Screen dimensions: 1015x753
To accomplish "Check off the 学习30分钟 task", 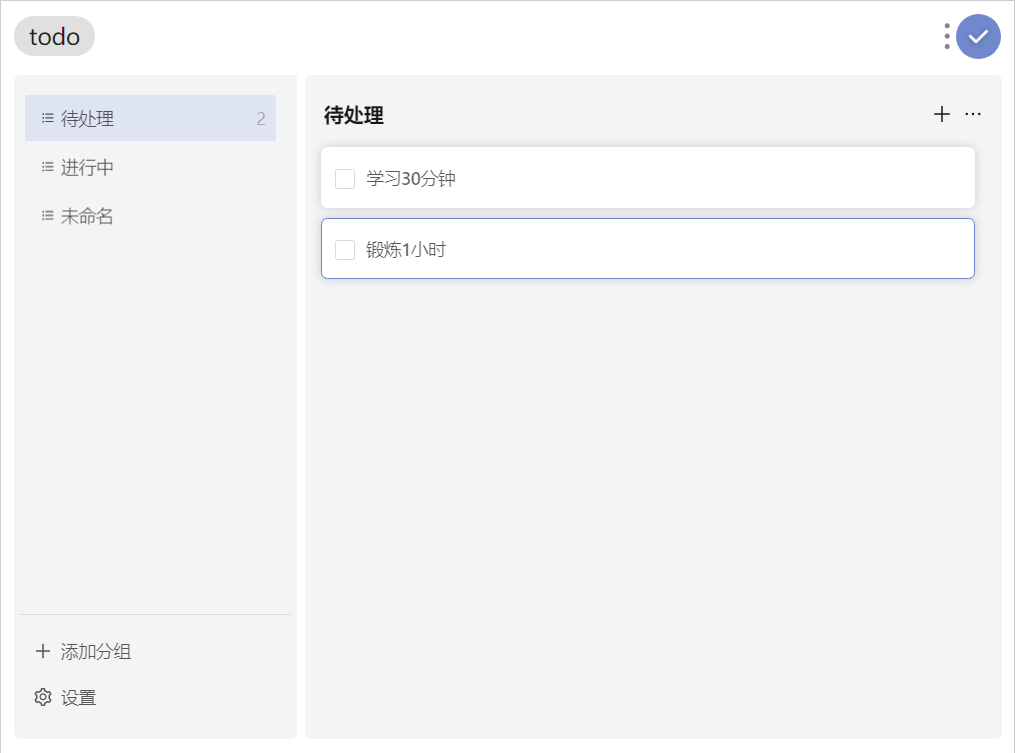I will (345, 179).
